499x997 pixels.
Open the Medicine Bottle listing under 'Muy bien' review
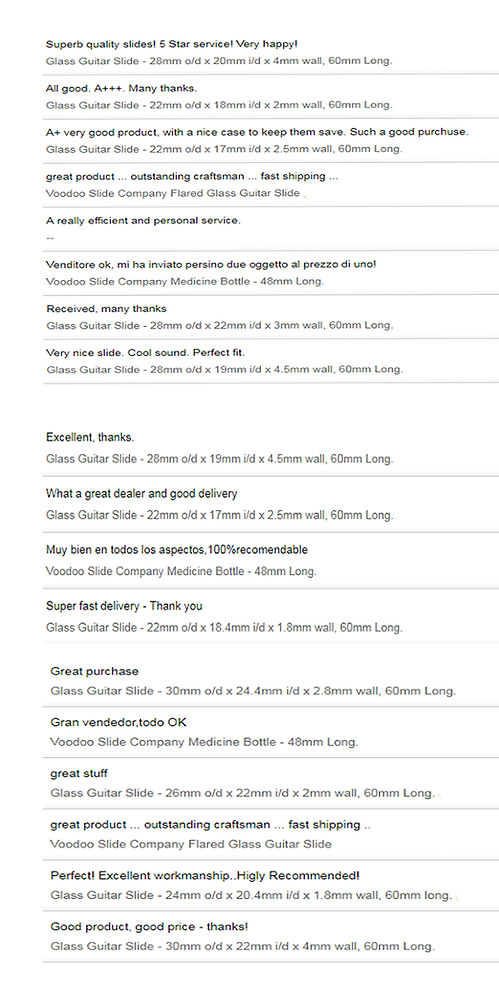pyautogui.click(x=181, y=571)
